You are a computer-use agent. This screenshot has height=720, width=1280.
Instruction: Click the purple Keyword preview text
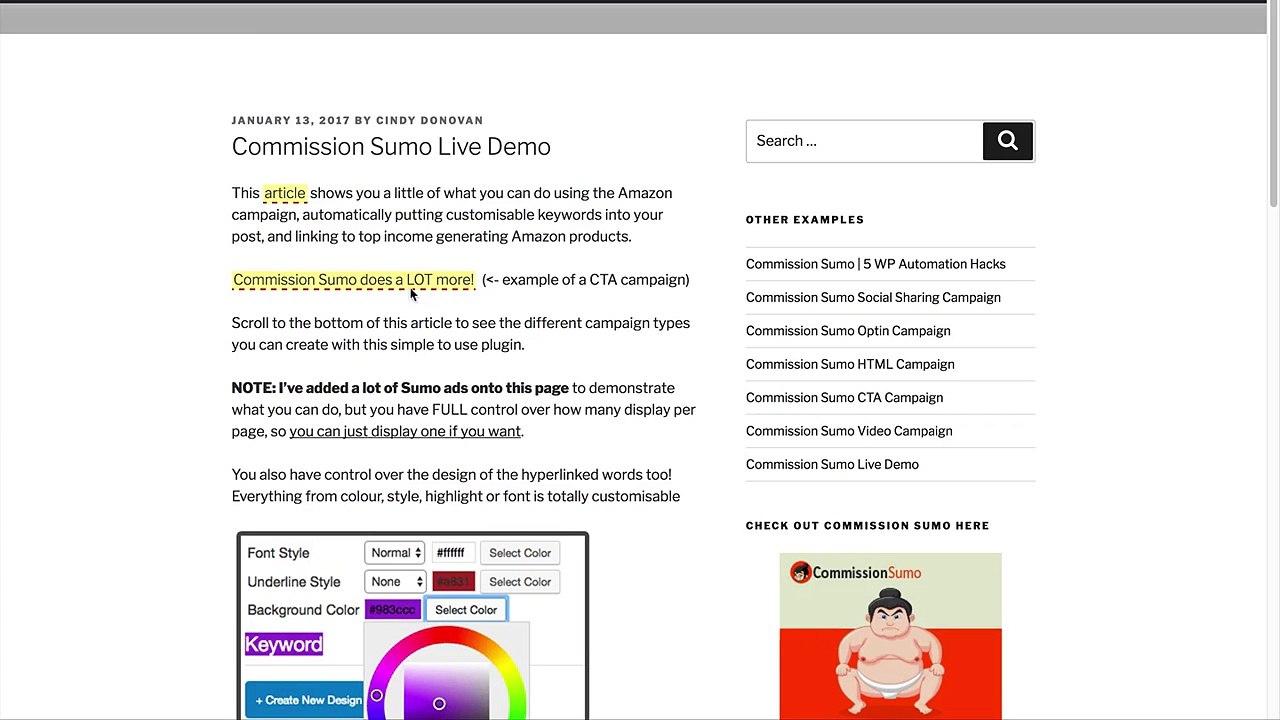click(284, 645)
